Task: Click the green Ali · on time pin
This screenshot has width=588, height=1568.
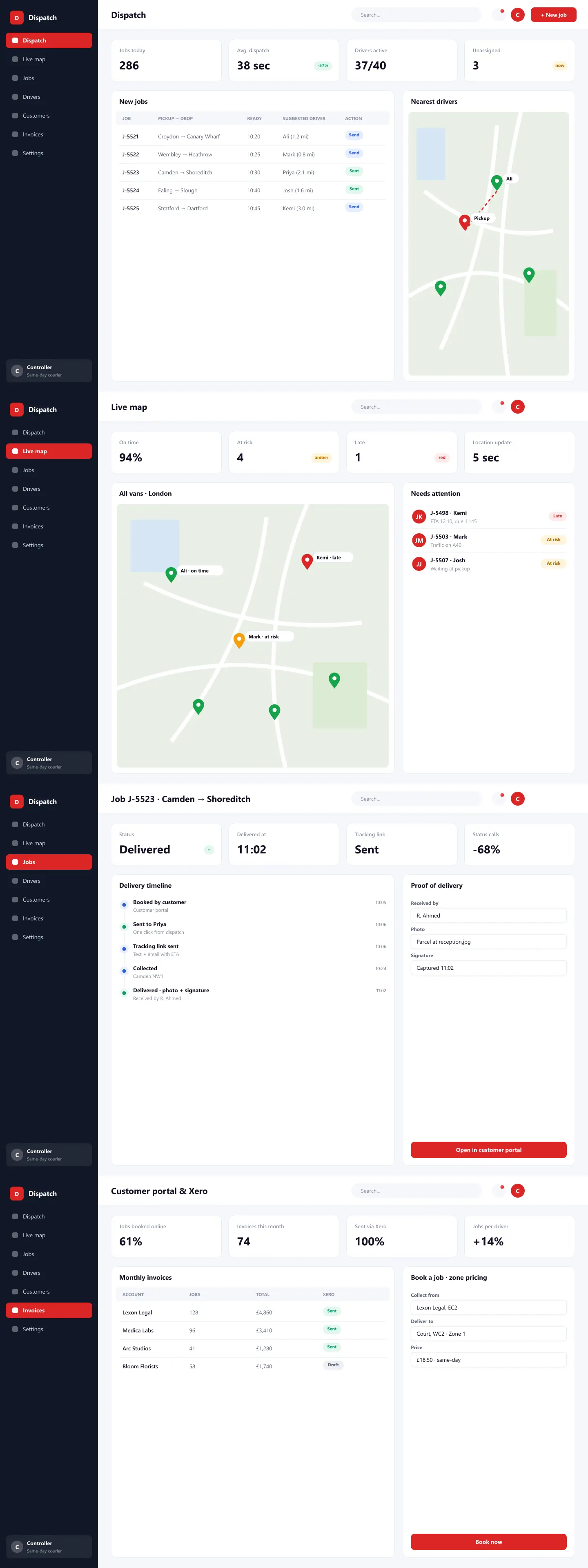Action: click(x=171, y=574)
